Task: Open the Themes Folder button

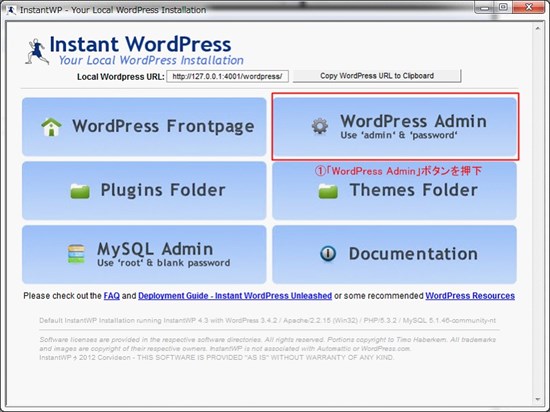Action: 394,190
